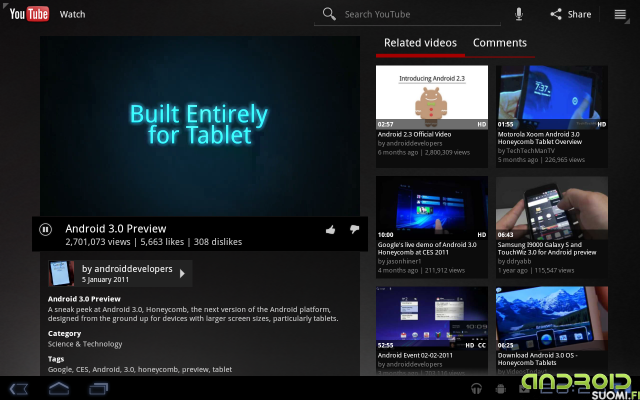Share this video via the Share button
The image size is (640, 400).
click(x=571, y=14)
